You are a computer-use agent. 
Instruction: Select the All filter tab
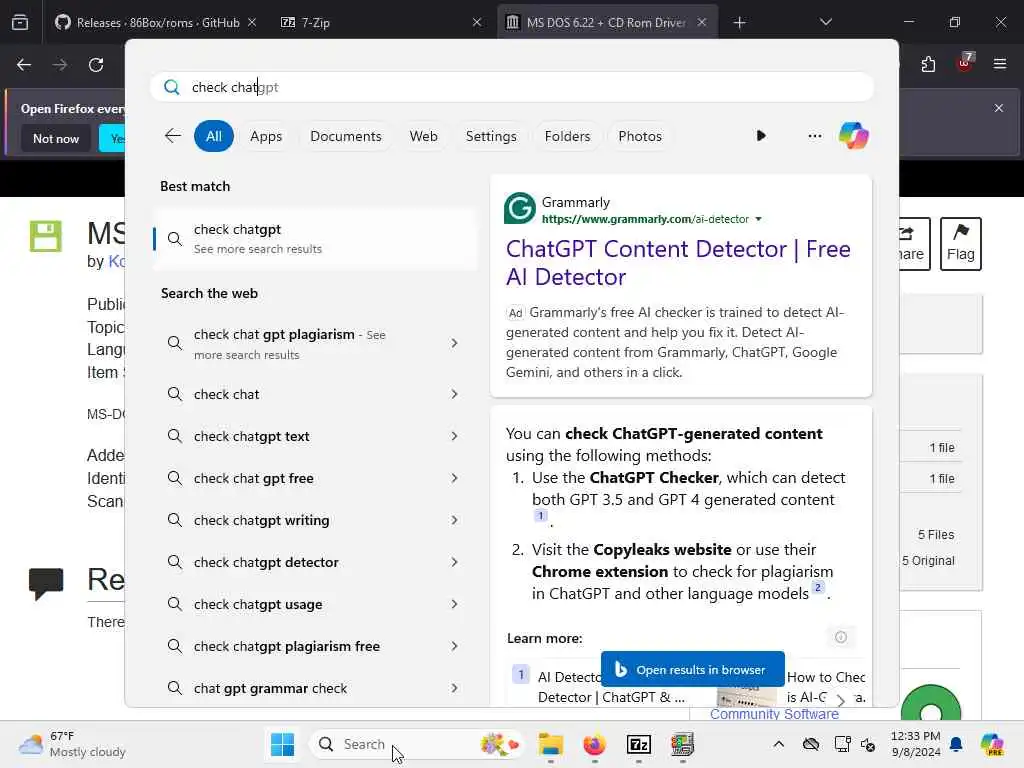[214, 136]
